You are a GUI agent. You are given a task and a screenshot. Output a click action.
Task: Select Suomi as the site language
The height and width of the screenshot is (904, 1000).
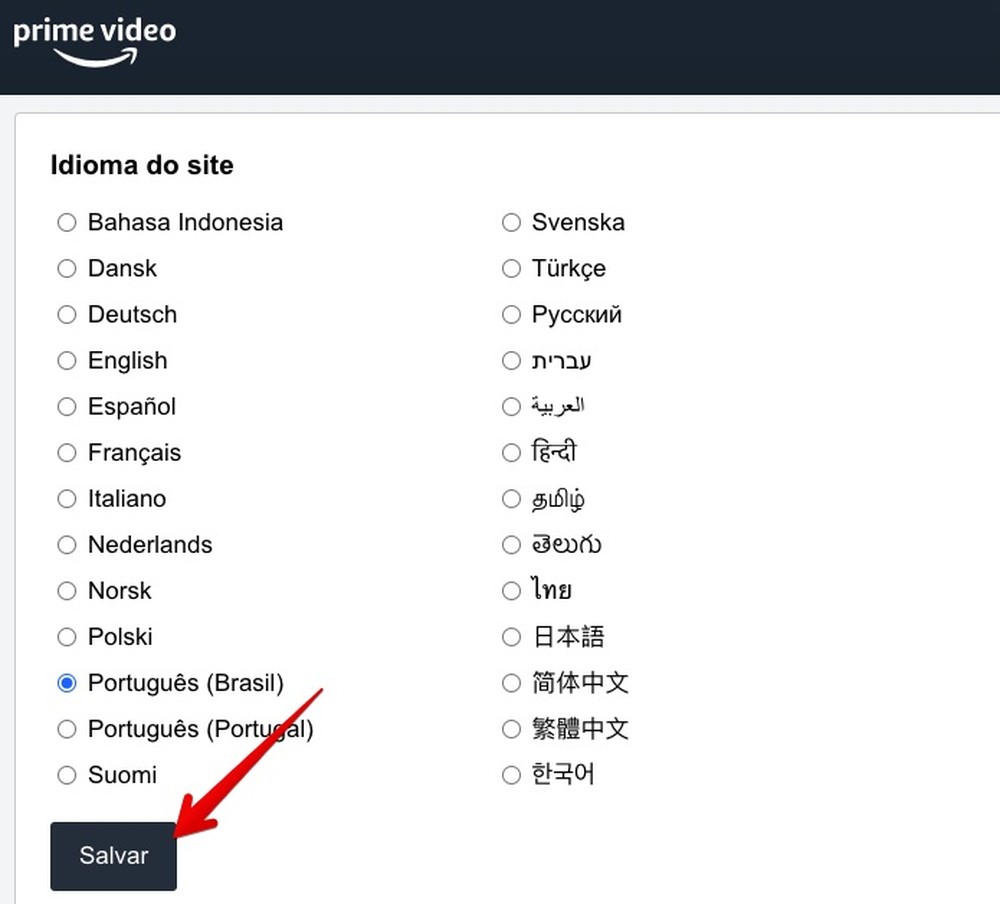click(x=67, y=775)
